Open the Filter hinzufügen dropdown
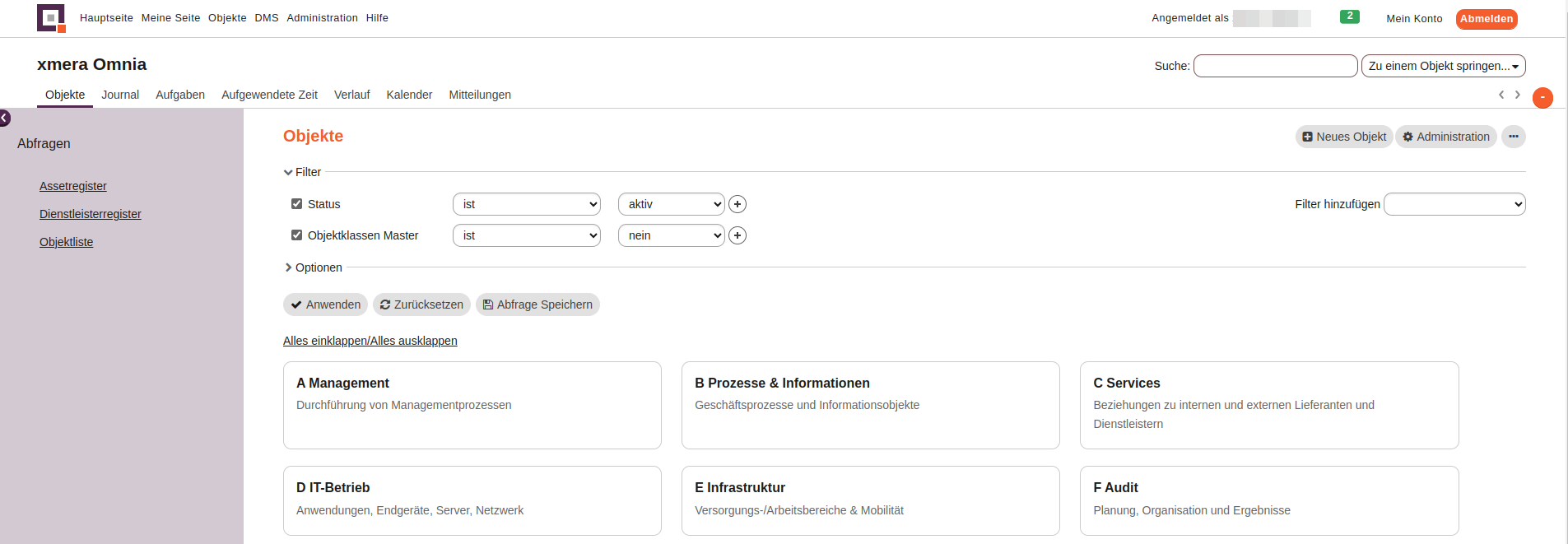 pyautogui.click(x=1454, y=204)
